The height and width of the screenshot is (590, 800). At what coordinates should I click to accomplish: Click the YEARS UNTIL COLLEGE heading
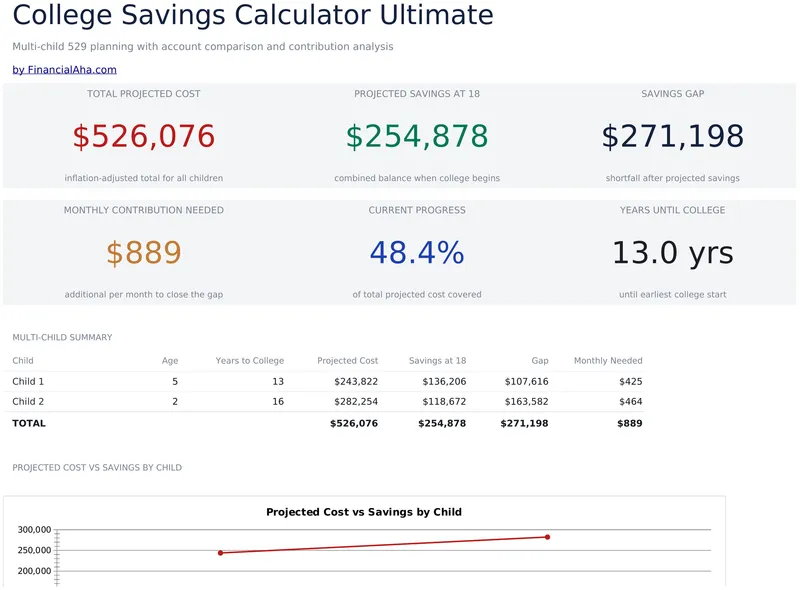(672, 210)
